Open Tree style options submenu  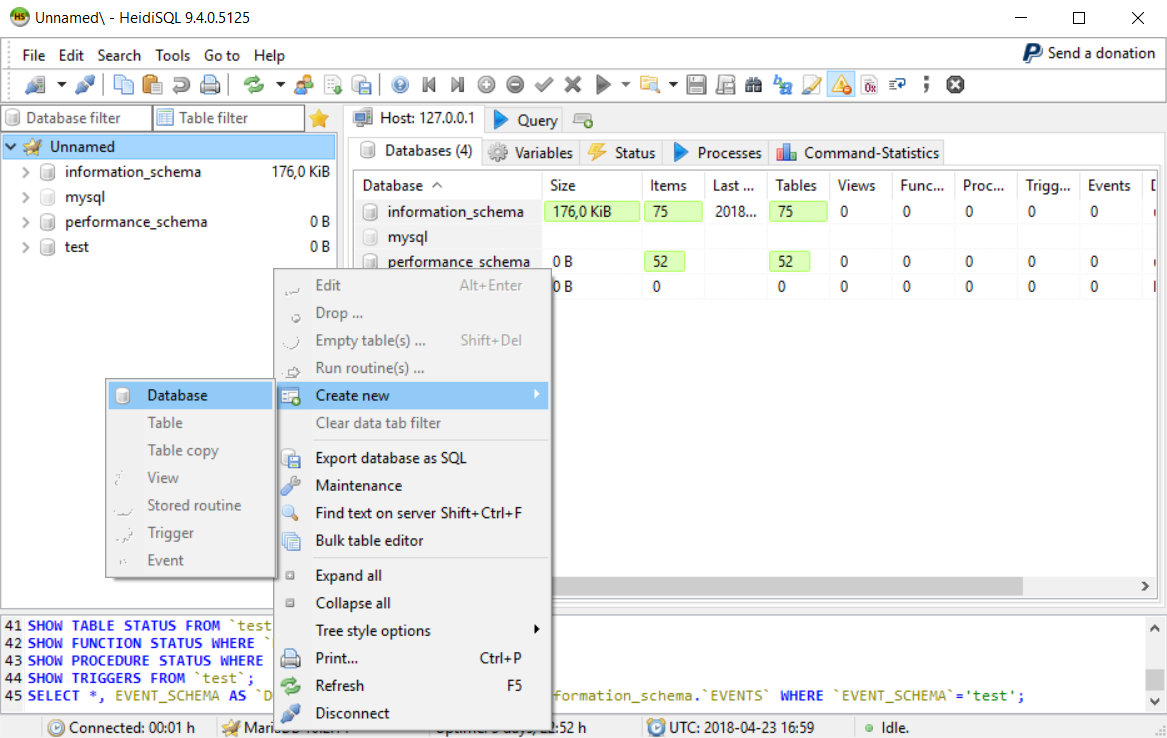(412, 630)
